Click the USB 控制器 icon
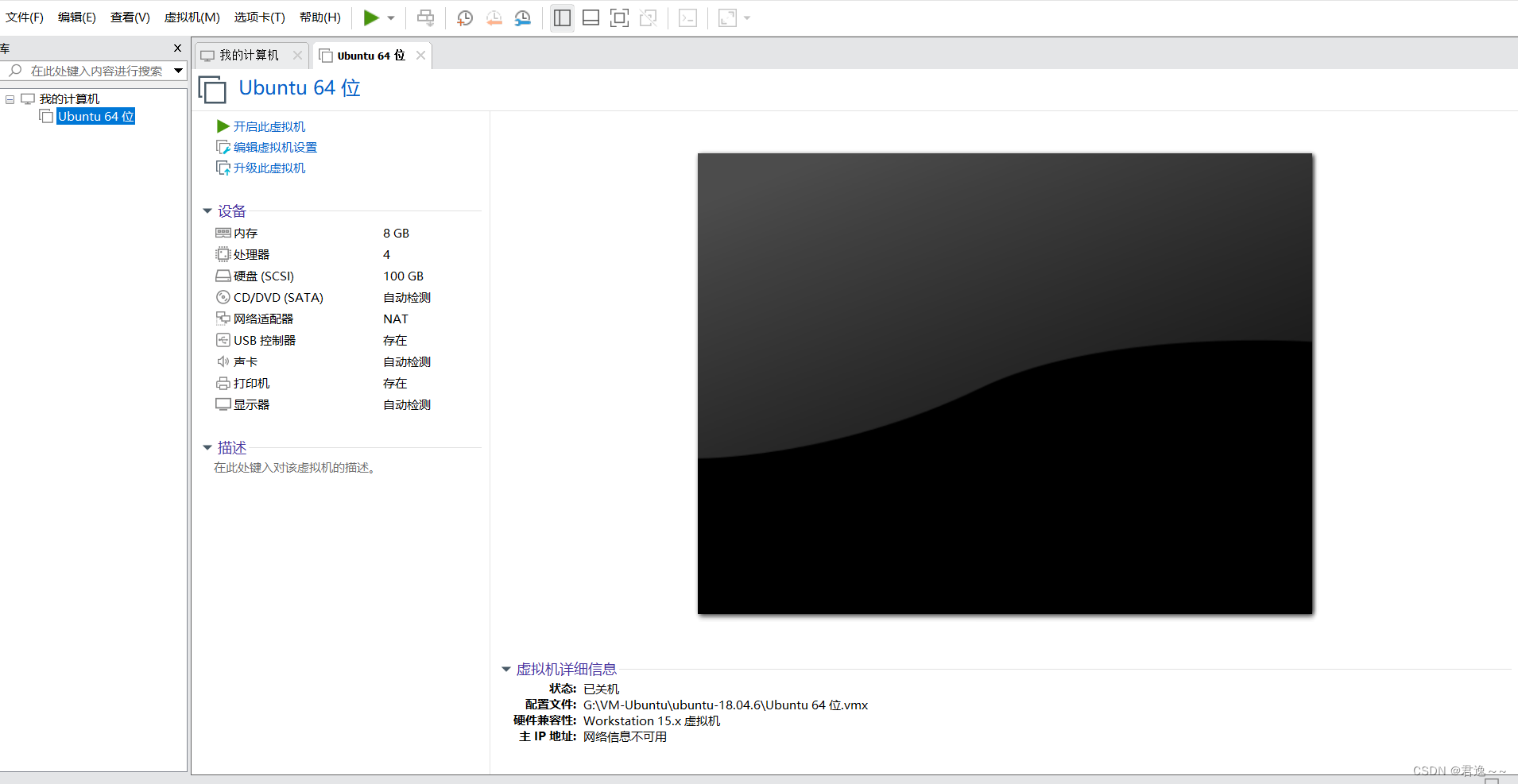Screen dimensions: 1518x784 pos(223,340)
